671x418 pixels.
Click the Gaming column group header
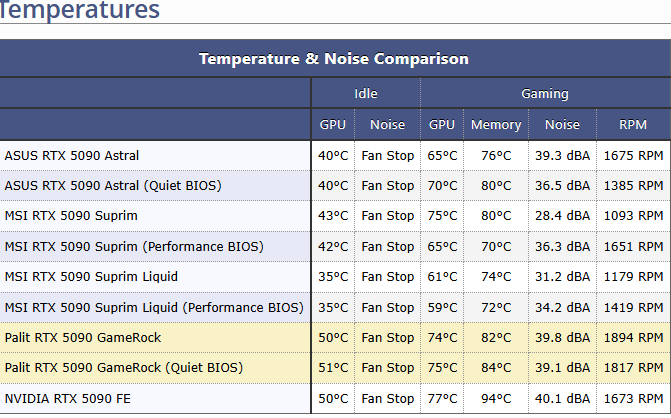point(545,93)
